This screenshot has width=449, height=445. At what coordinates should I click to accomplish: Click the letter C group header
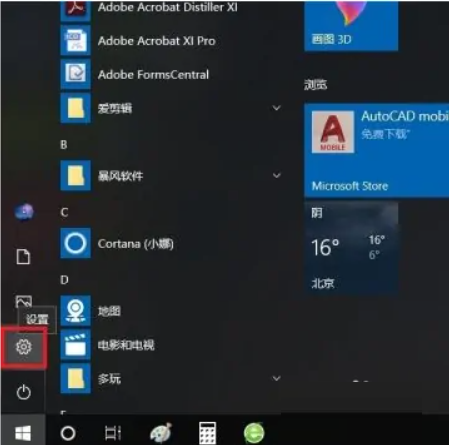64,212
